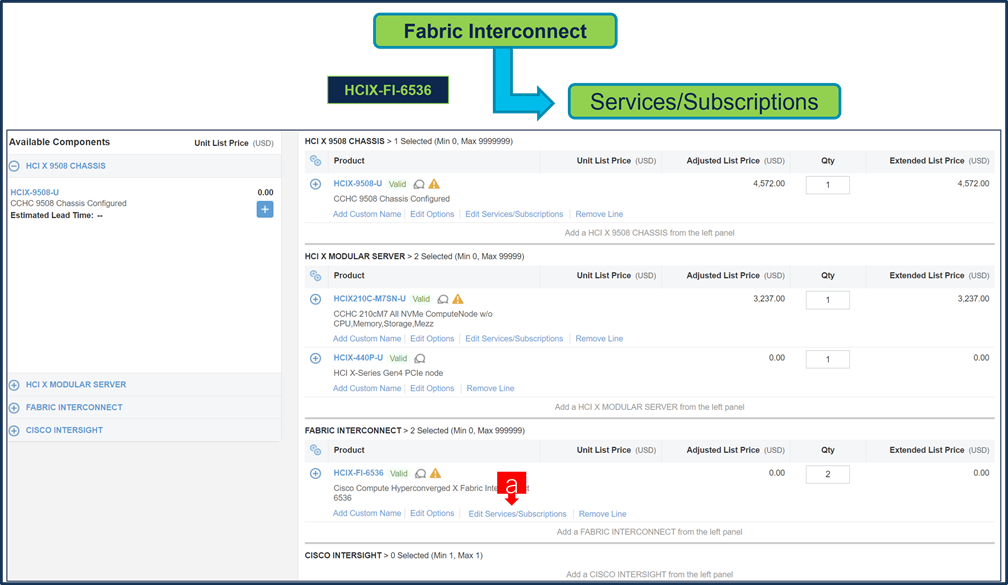This screenshot has height=585, width=1008.
Task: Remove Line for HCIX-440P-U
Action: click(x=490, y=388)
